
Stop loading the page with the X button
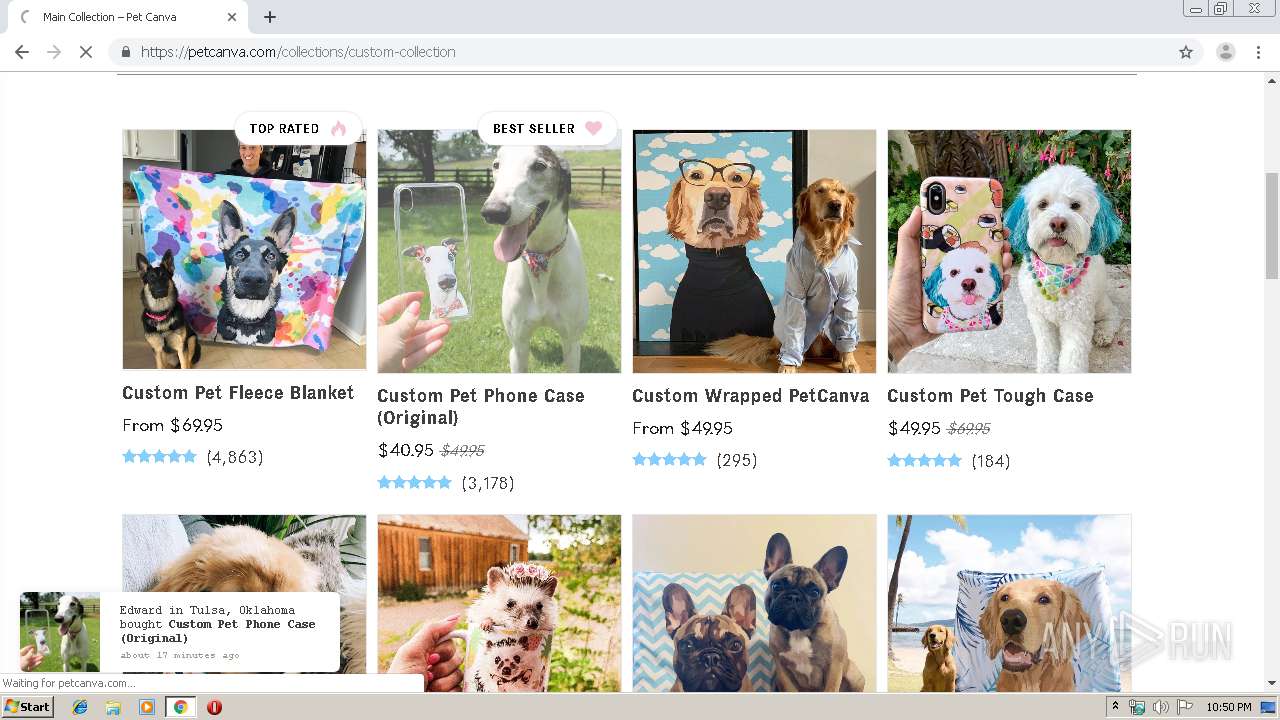(x=86, y=52)
